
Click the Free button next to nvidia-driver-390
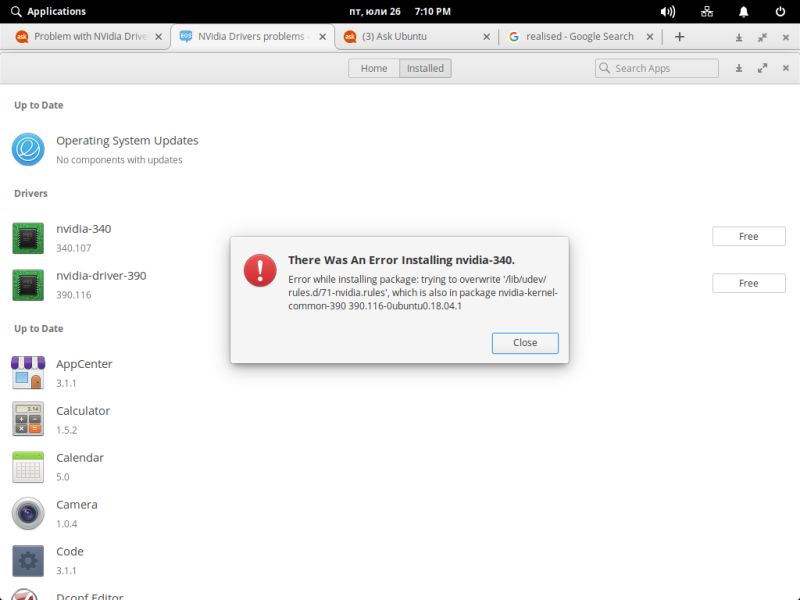[748, 283]
